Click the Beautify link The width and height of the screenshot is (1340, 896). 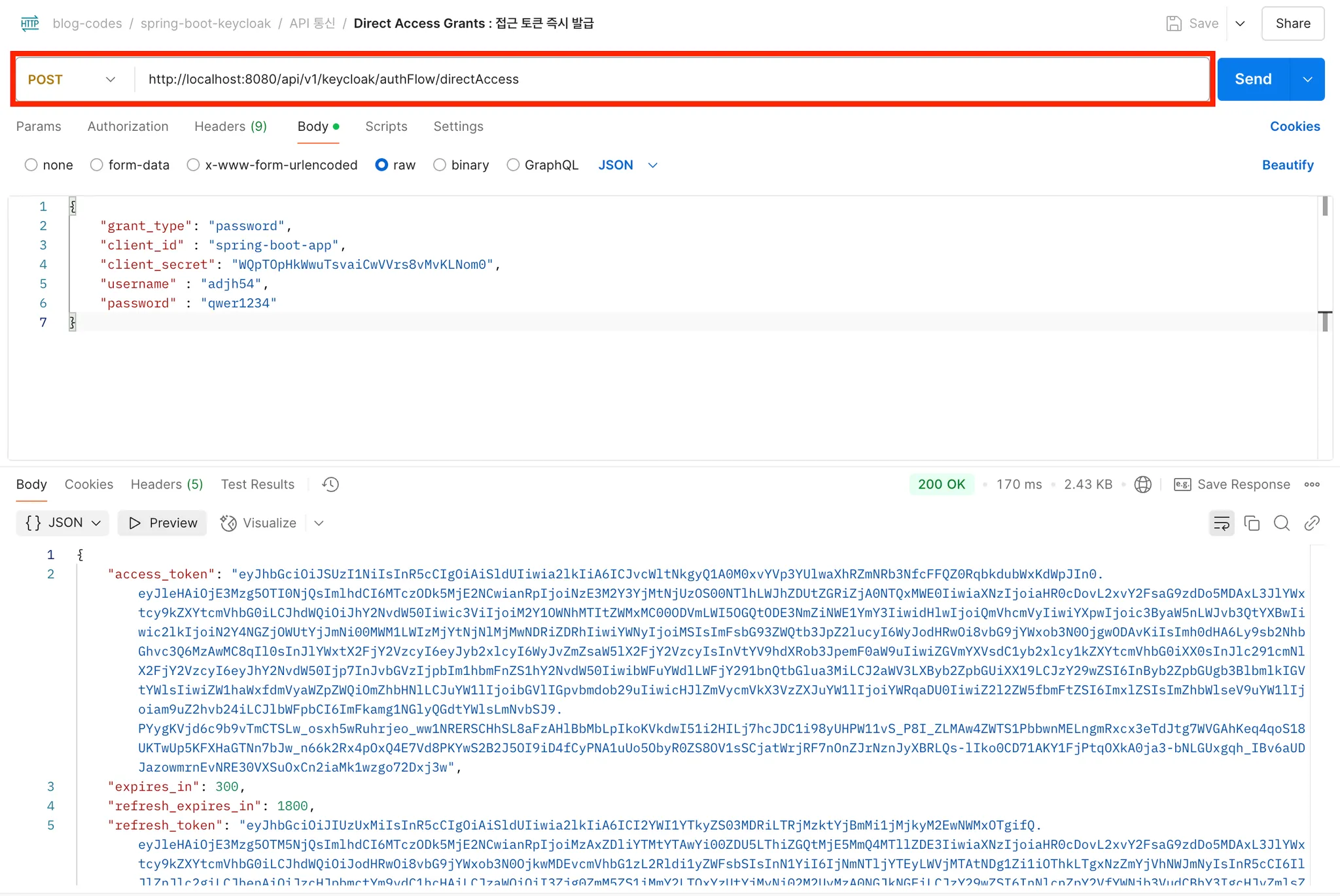1287,165
